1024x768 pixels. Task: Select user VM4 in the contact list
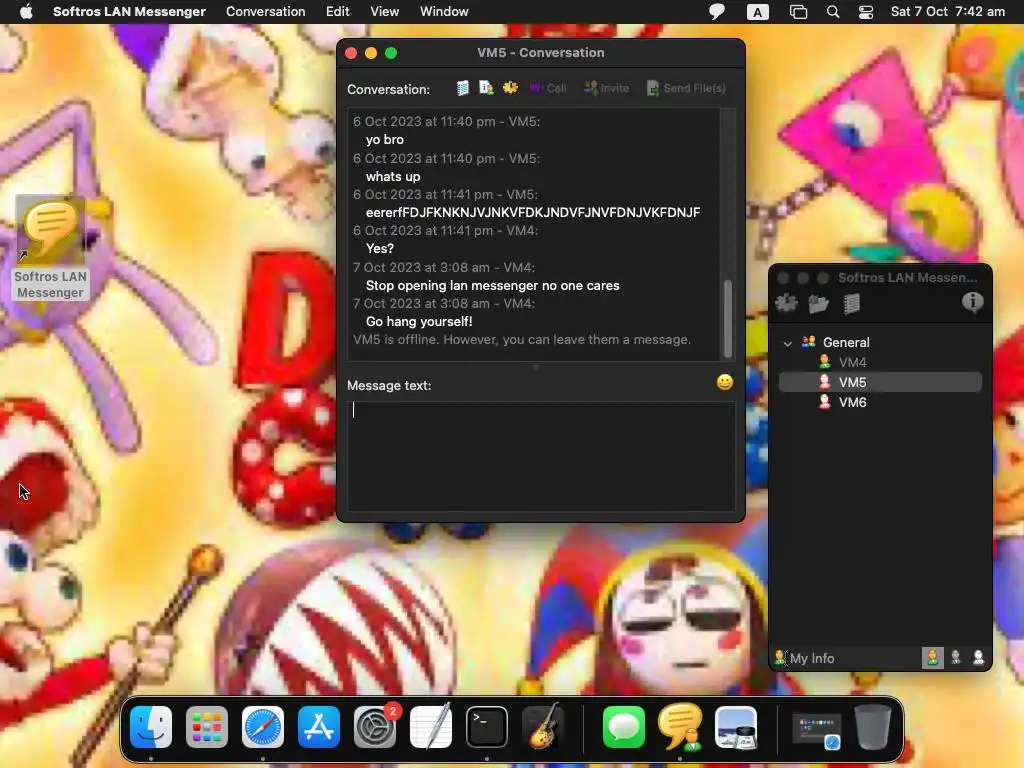coord(880,362)
